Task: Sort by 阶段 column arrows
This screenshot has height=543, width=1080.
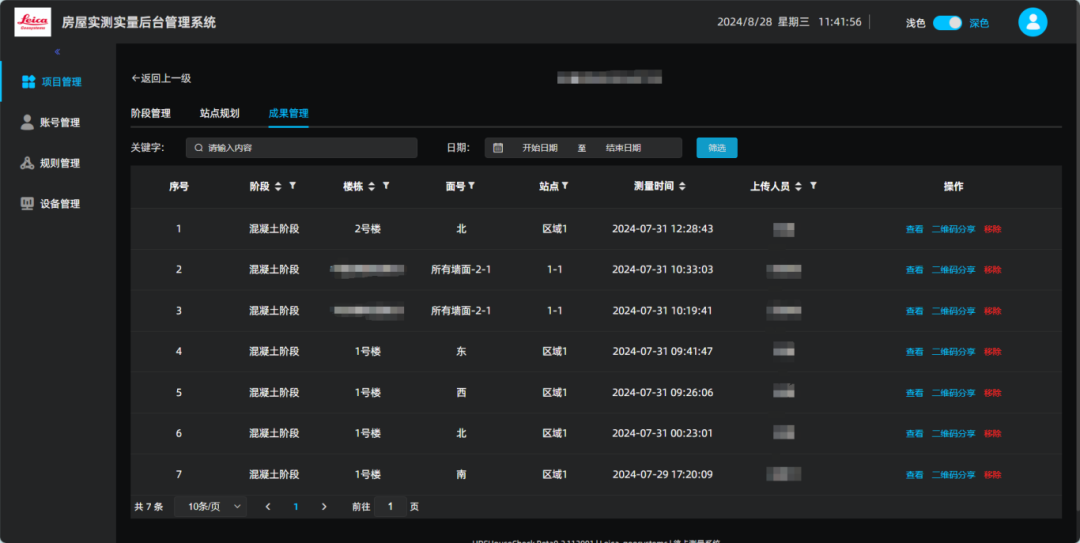Action: [x=278, y=187]
